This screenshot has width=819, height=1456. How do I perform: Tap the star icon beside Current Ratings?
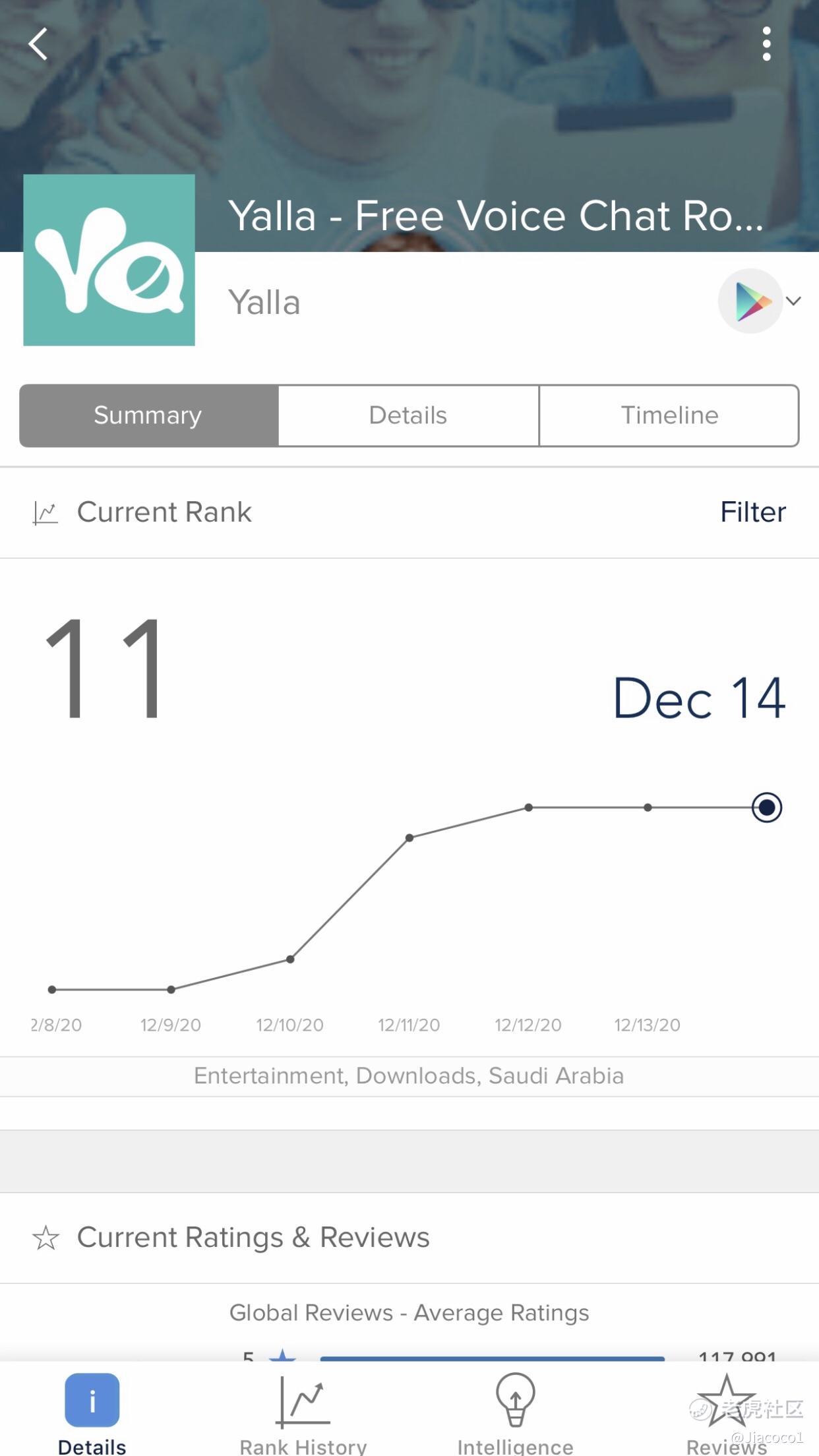(45, 1238)
